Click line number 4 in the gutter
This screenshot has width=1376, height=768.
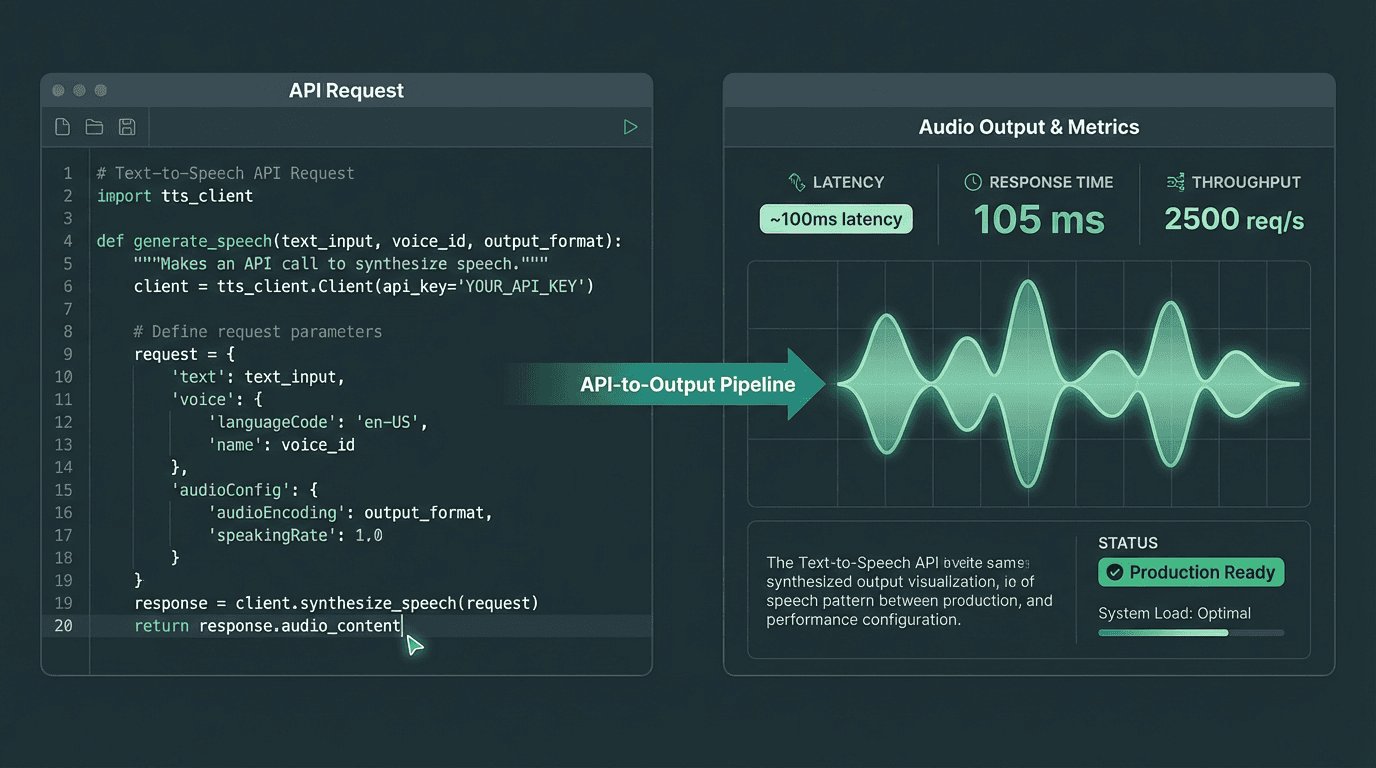pyautogui.click(x=68, y=241)
